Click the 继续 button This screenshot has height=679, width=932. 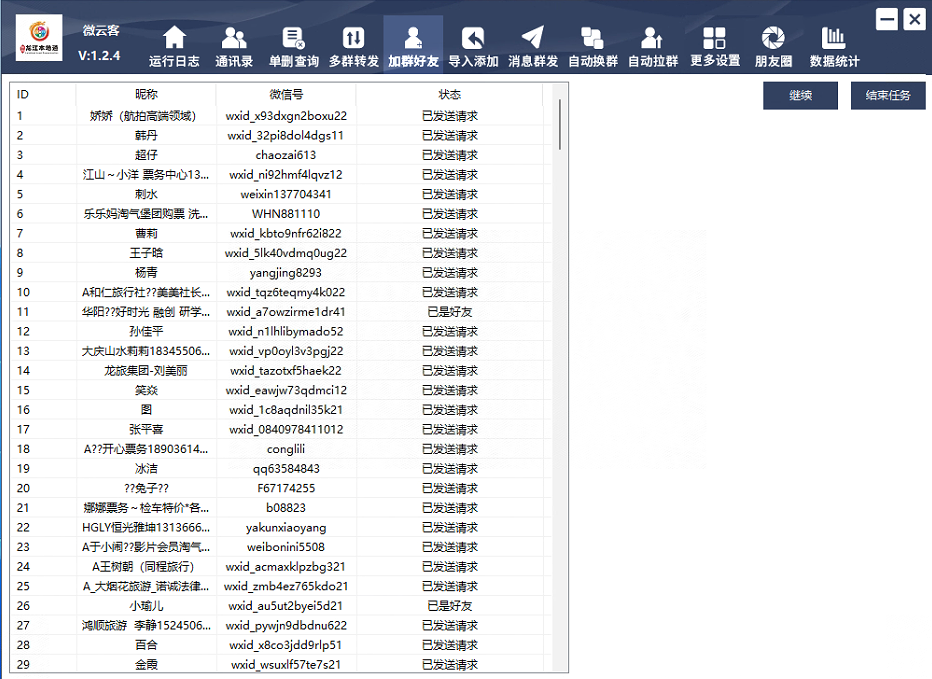(x=800, y=96)
